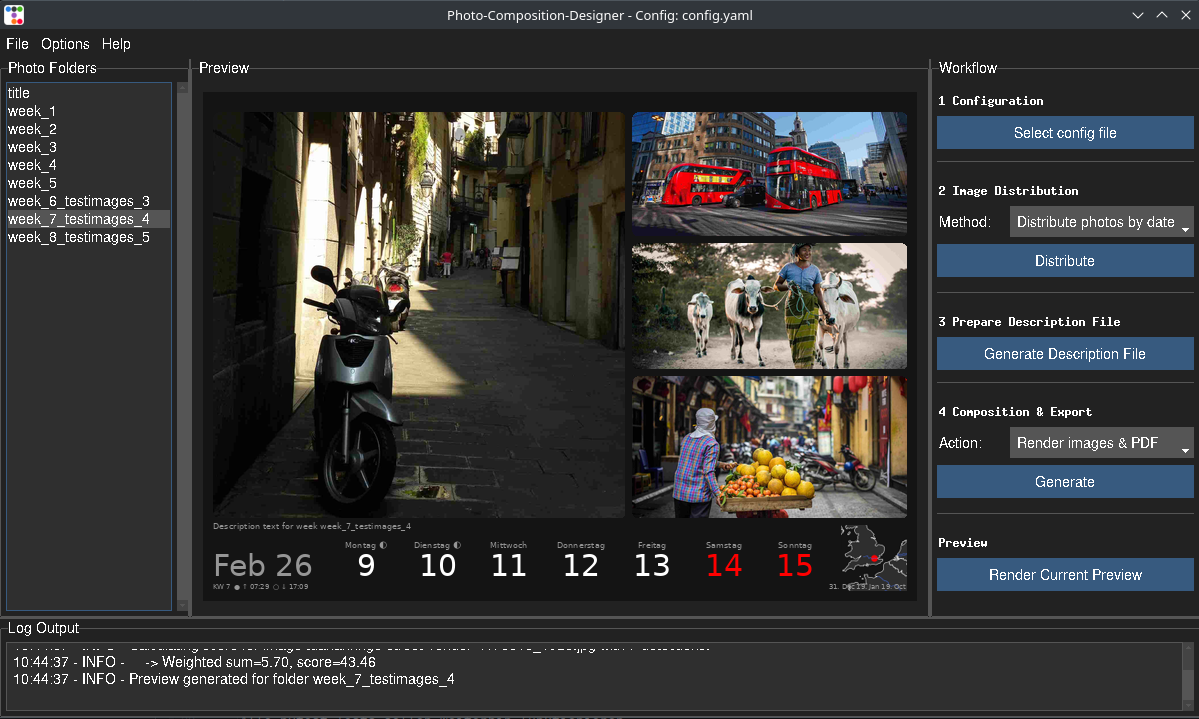This screenshot has width=1199, height=719.
Task: Select the week_6_testimages_3 folder
Action: [89, 201]
